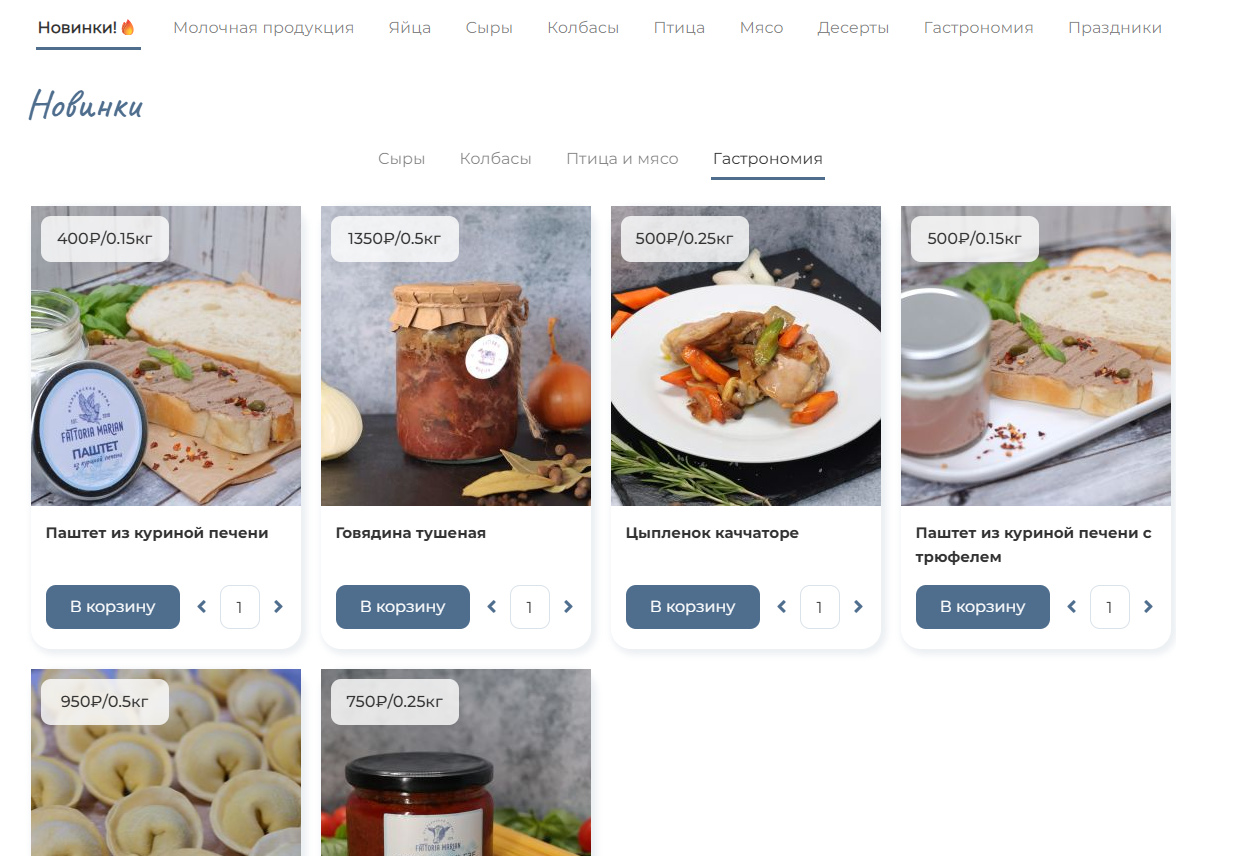The image size is (1242, 856).
Task: Decrease quantity for Паштет из куриной печени
Action: click(x=202, y=607)
